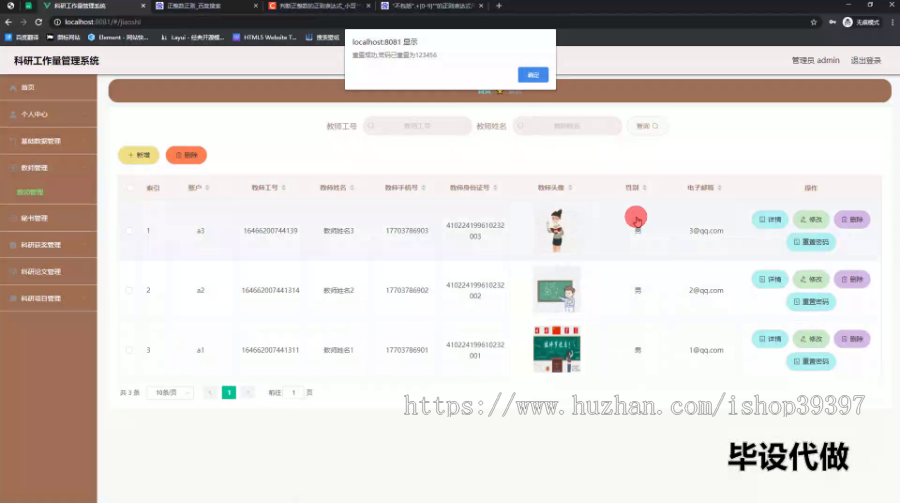Open the 10条/页 page size dropdown
The image size is (900, 503).
point(170,393)
